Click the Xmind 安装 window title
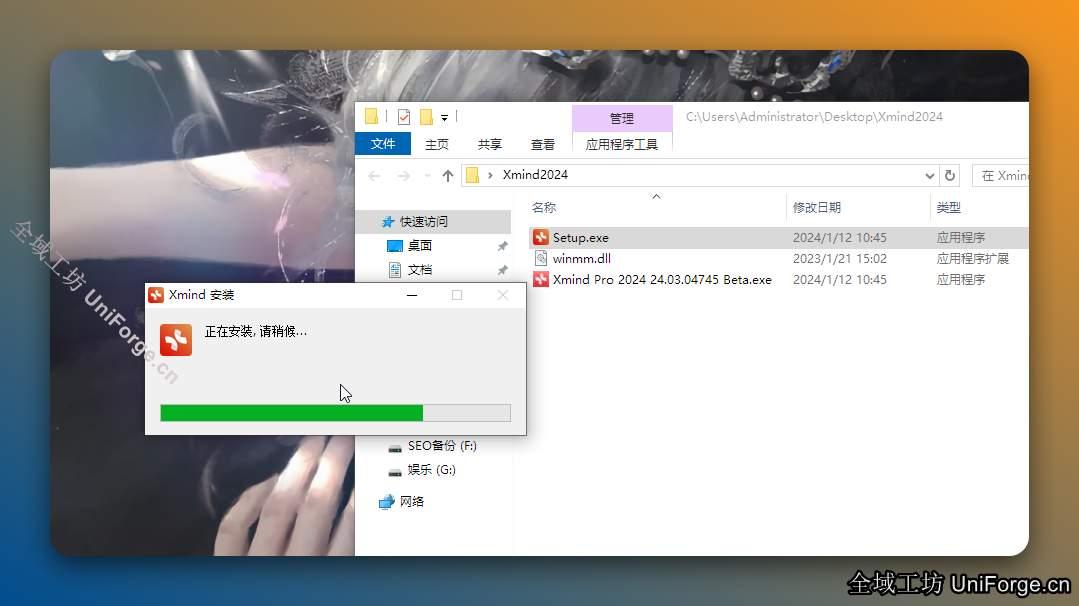This screenshot has width=1079, height=606. click(x=202, y=295)
